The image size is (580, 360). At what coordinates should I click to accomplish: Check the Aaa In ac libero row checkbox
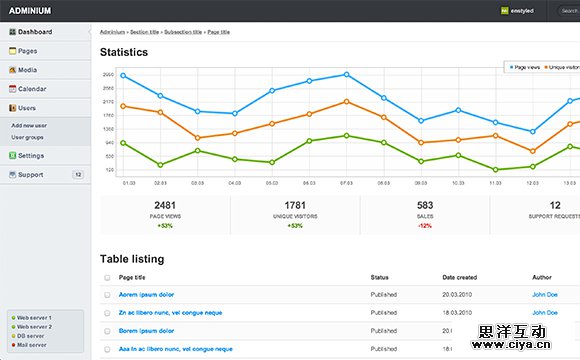click(x=107, y=349)
